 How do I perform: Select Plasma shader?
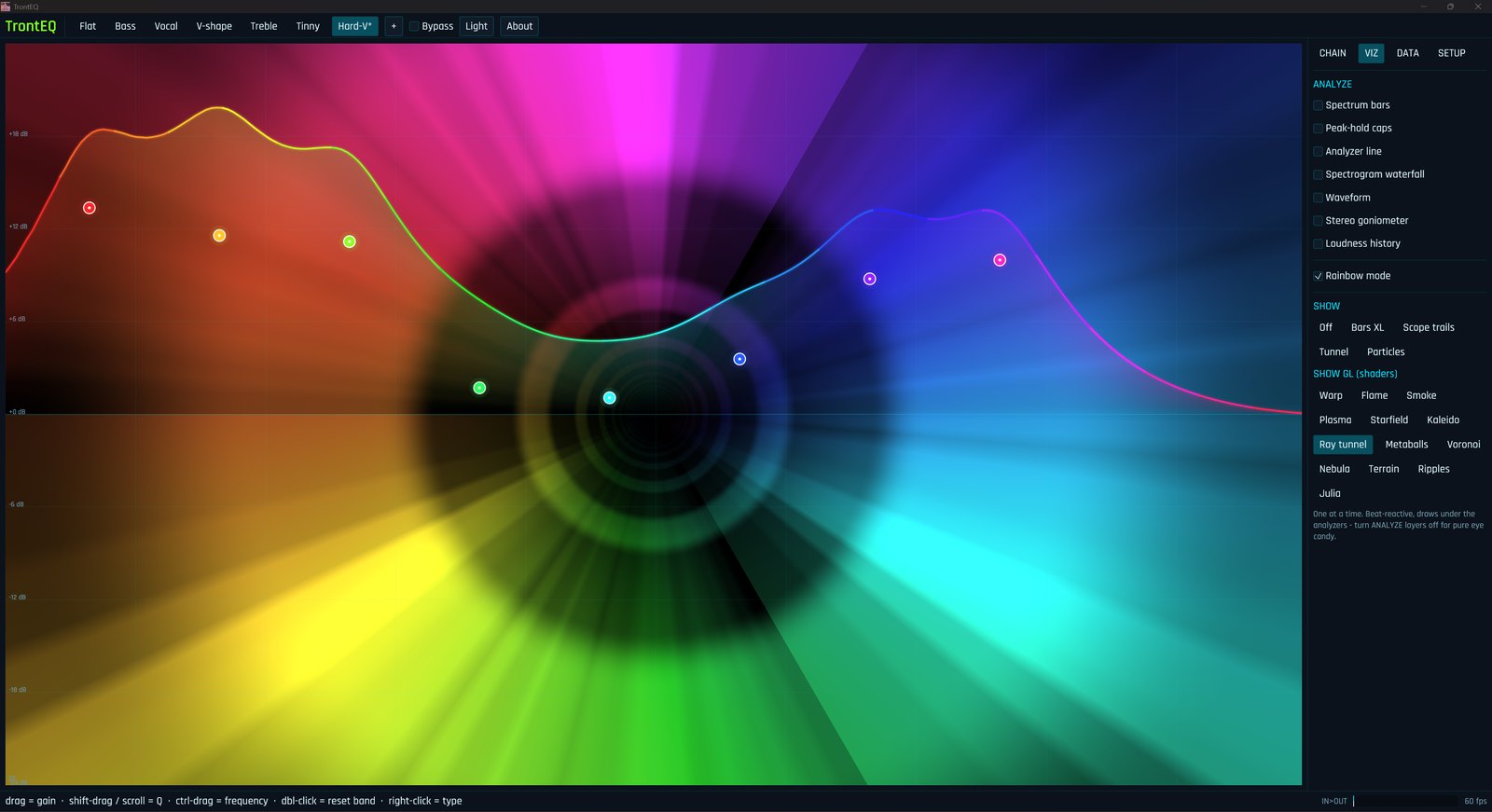click(x=1335, y=420)
